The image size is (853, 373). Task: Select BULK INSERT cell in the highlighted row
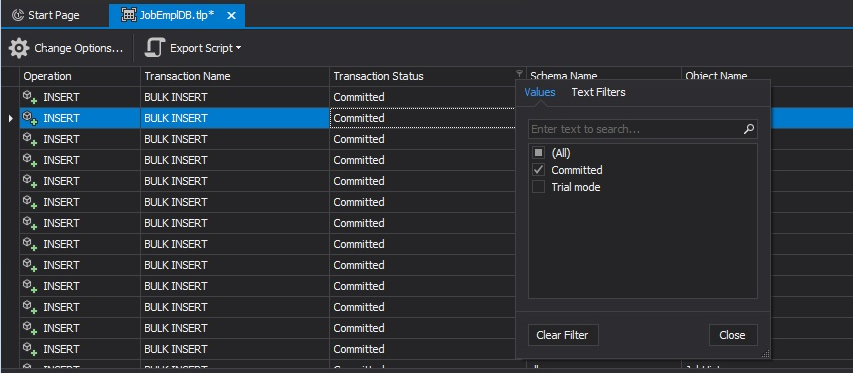click(235, 118)
